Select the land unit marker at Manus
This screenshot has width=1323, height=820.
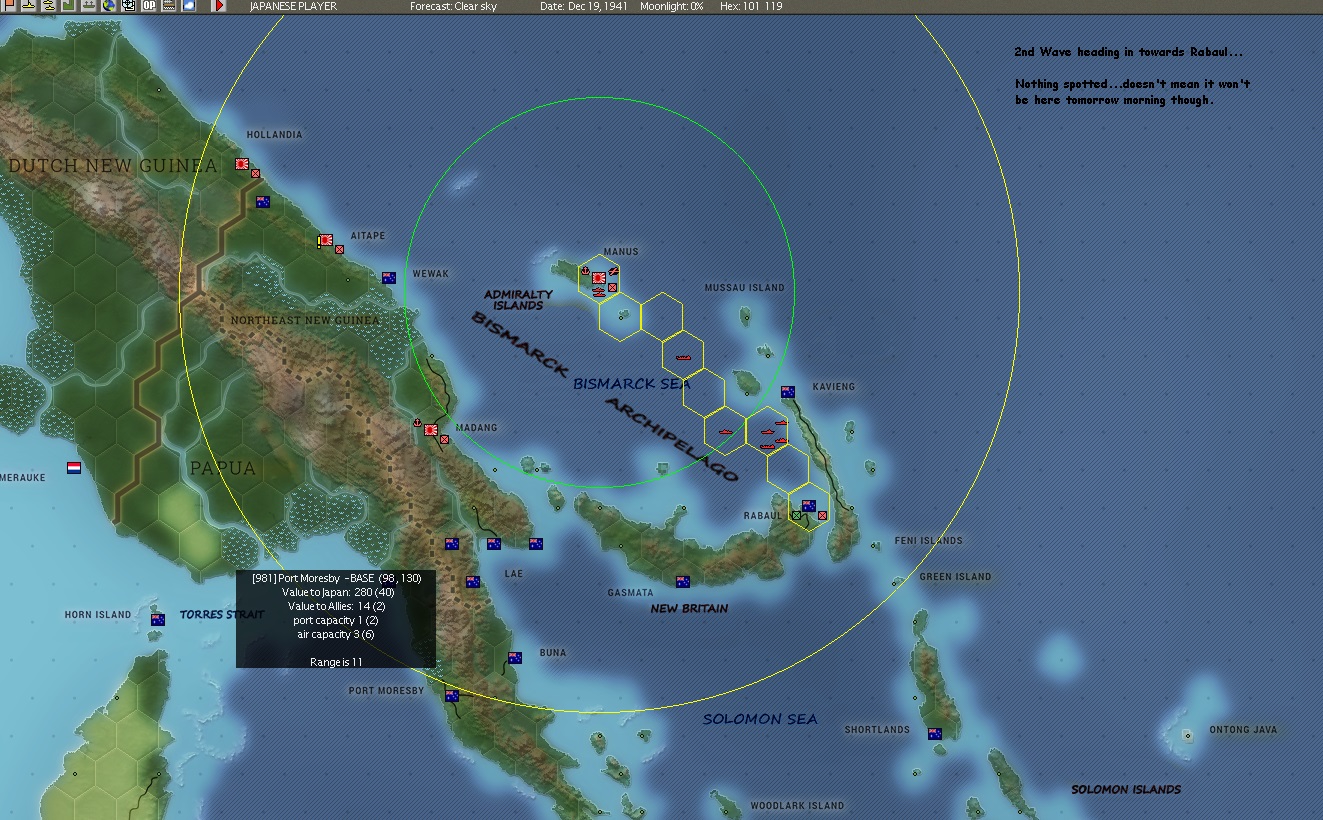(x=613, y=288)
